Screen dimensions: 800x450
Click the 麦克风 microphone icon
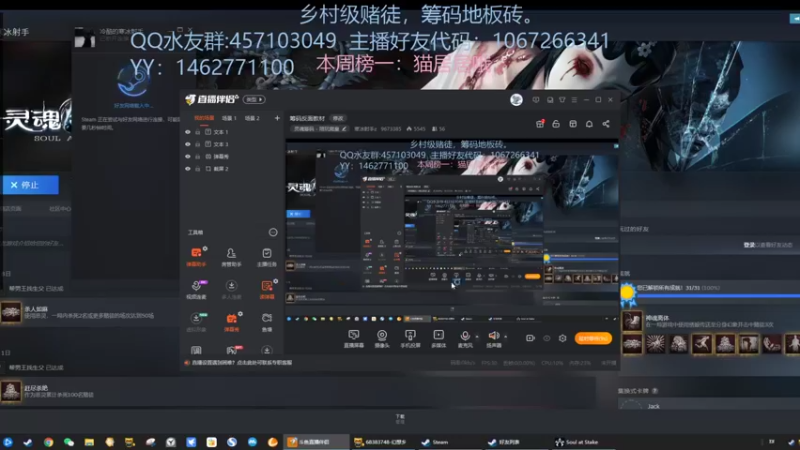pyautogui.click(x=465, y=338)
